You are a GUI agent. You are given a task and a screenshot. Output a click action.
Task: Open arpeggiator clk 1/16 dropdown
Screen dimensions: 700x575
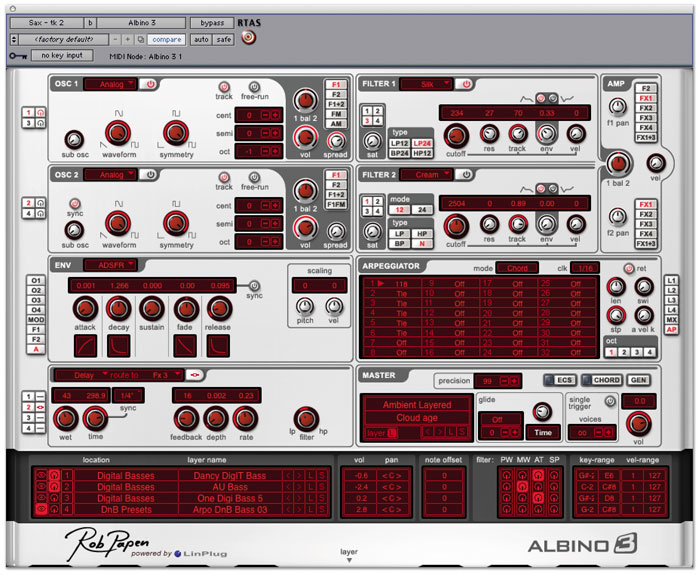pos(585,268)
